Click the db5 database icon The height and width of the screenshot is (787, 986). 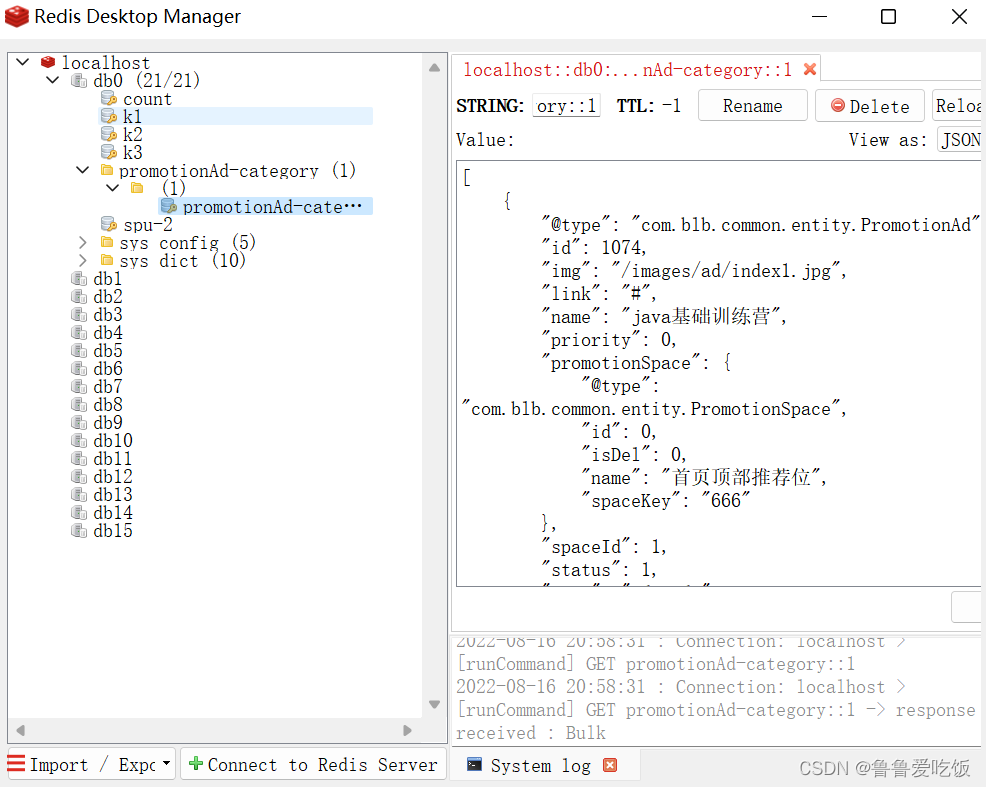pos(79,351)
